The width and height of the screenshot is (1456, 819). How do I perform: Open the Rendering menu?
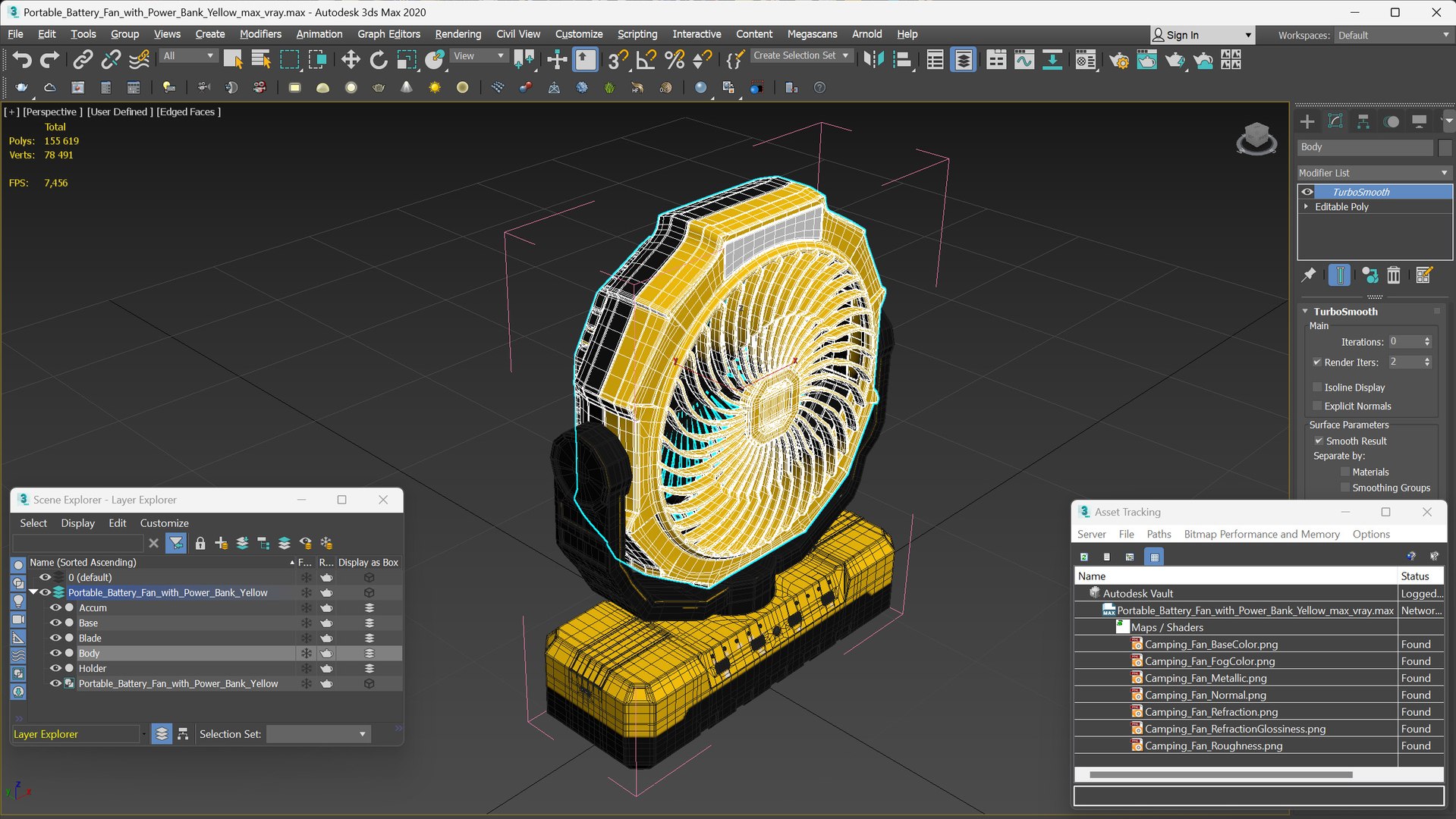(x=458, y=34)
